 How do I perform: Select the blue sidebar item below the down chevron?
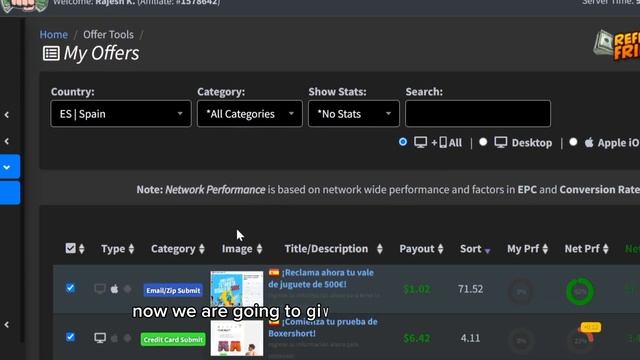pyautogui.click(x=9, y=193)
